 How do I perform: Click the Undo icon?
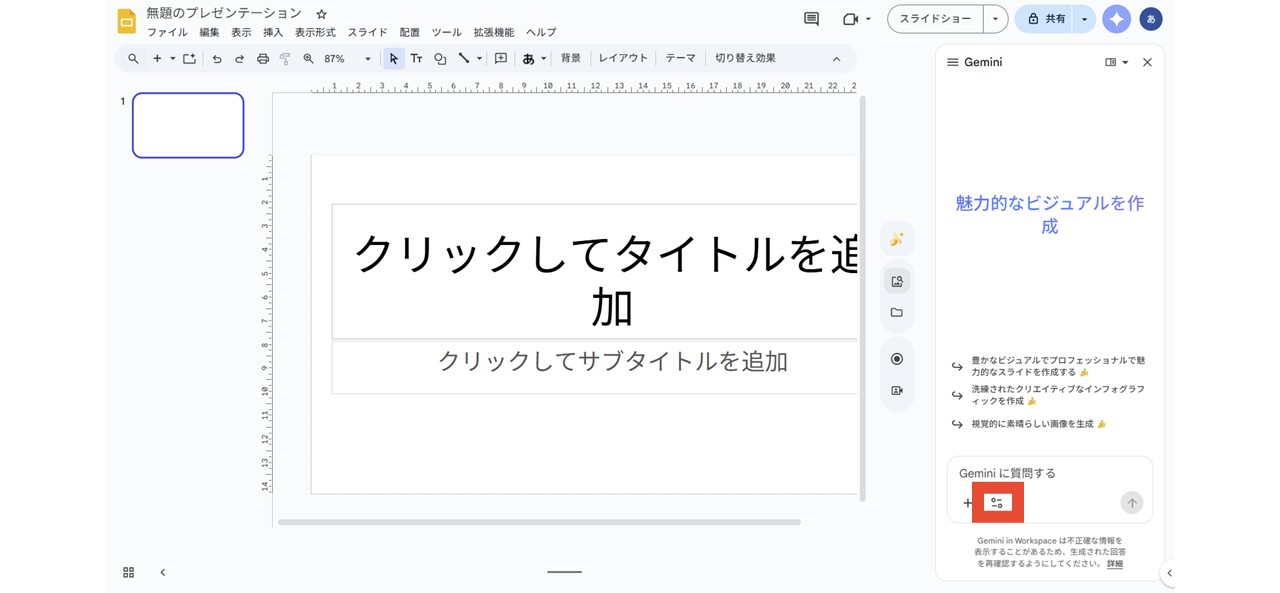click(x=219, y=58)
